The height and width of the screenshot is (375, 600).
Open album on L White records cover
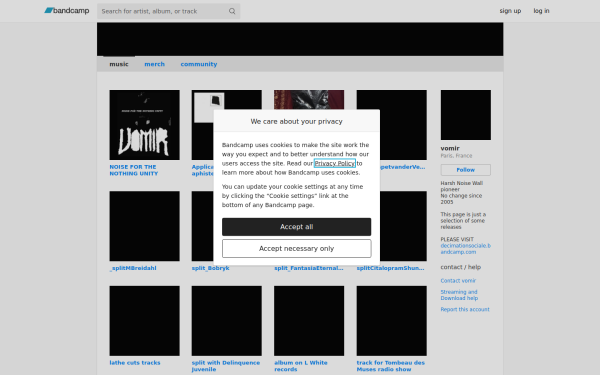pyautogui.click(x=309, y=321)
